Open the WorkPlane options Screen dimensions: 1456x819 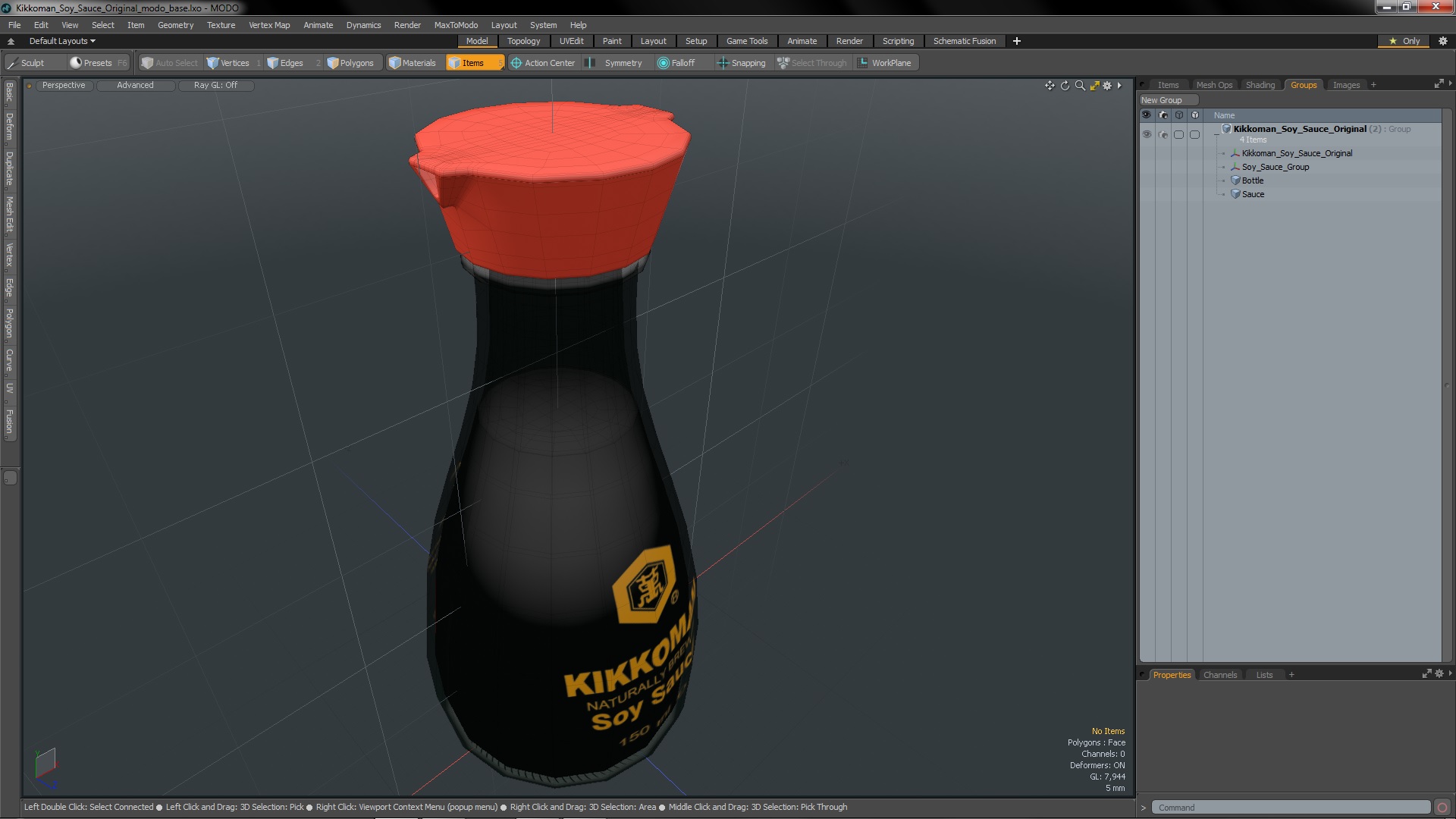[885, 63]
